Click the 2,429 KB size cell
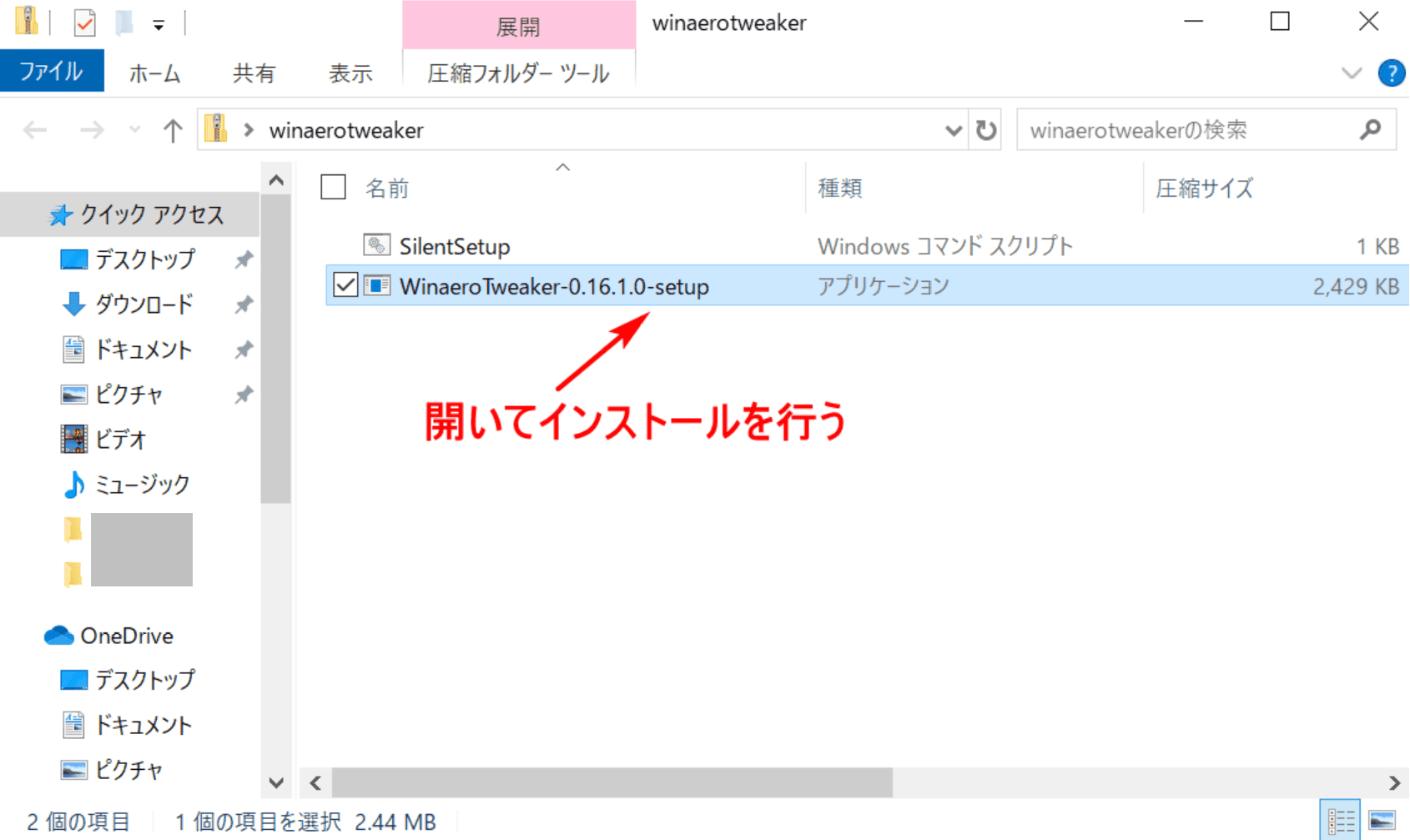This screenshot has width=1410, height=840. point(1356,287)
